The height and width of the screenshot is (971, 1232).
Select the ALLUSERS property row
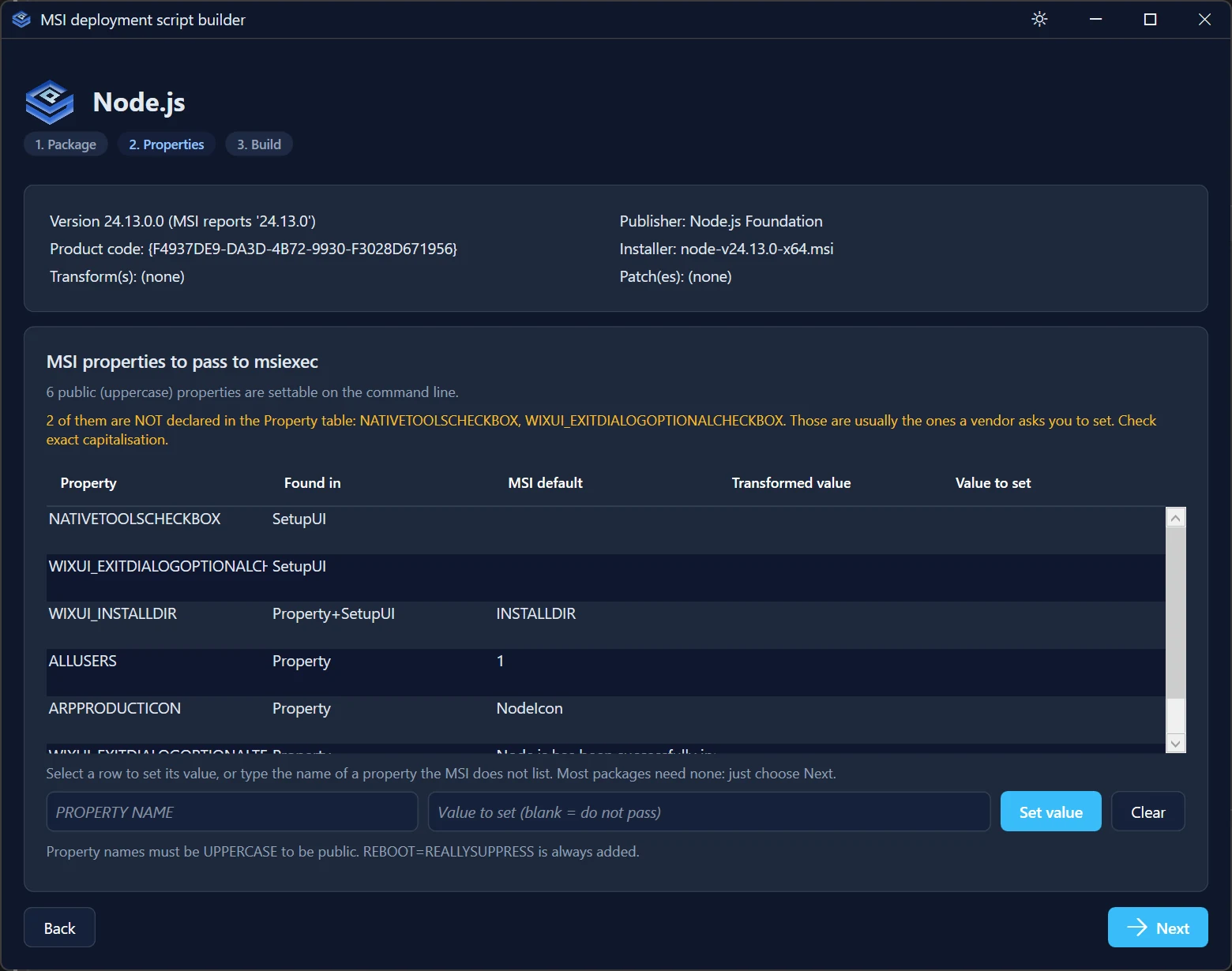(x=606, y=672)
